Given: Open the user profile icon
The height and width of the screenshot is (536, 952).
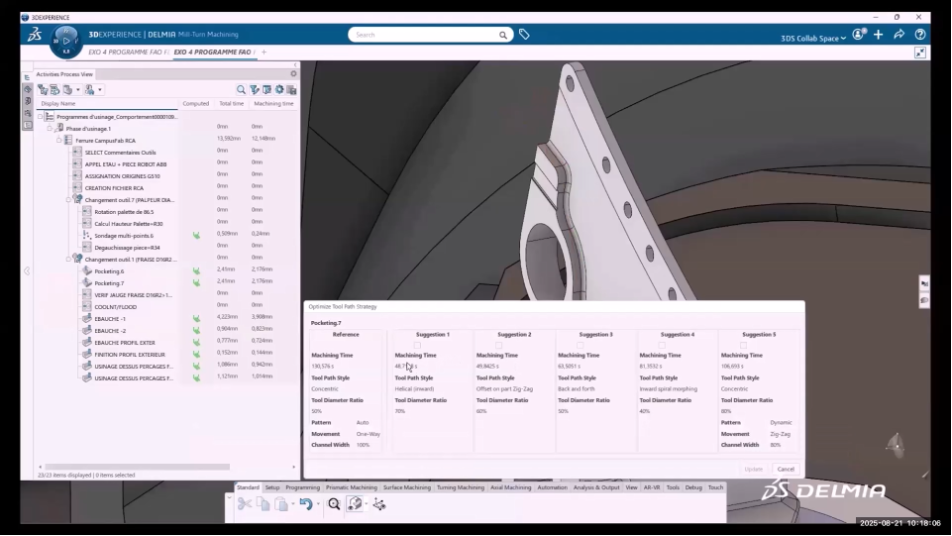Looking at the screenshot, I should (858, 35).
